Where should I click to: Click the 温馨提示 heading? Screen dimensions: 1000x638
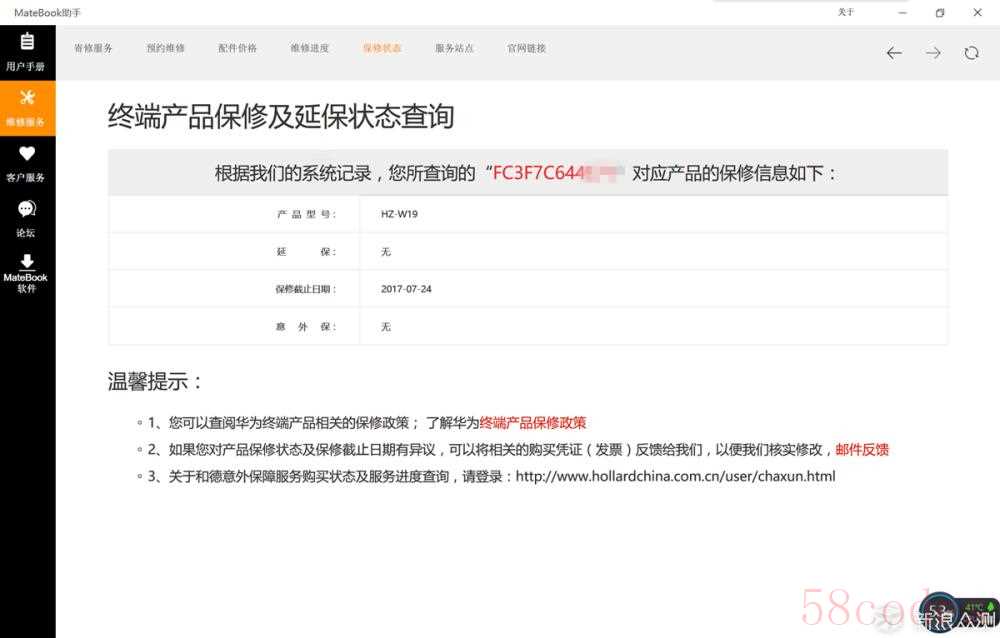(x=154, y=382)
